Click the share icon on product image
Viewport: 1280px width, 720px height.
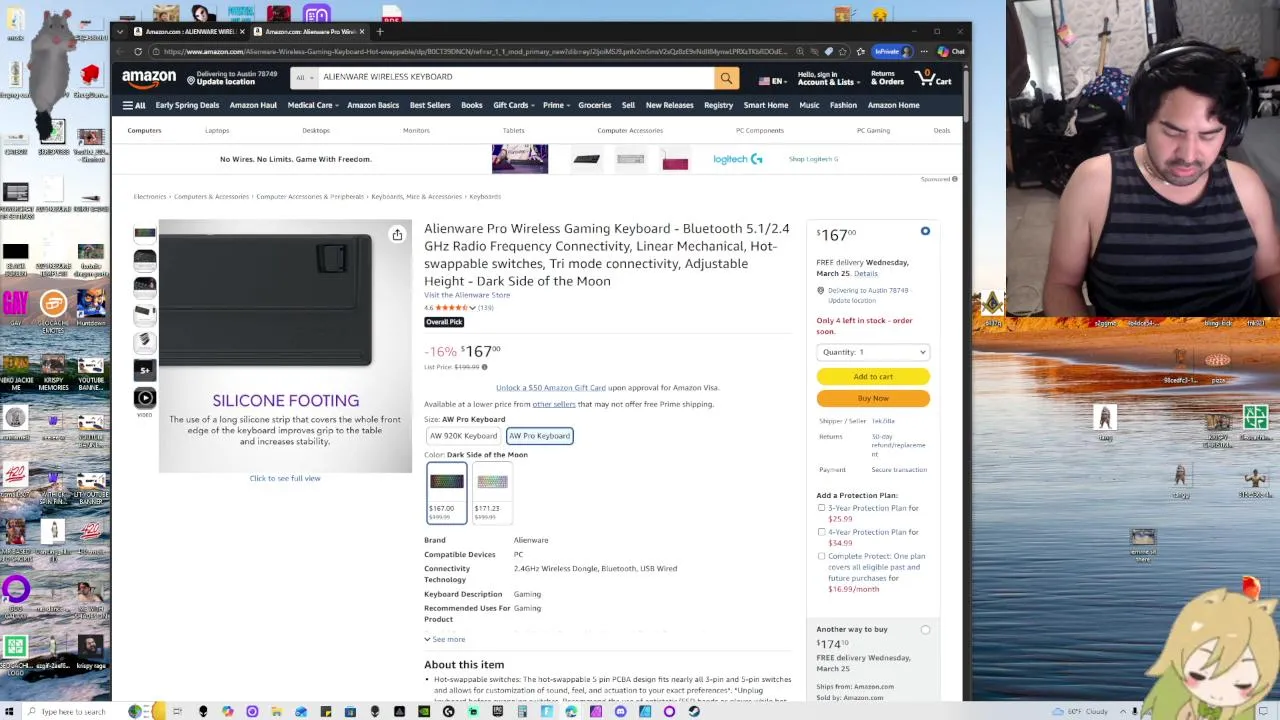pyautogui.click(x=397, y=235)
